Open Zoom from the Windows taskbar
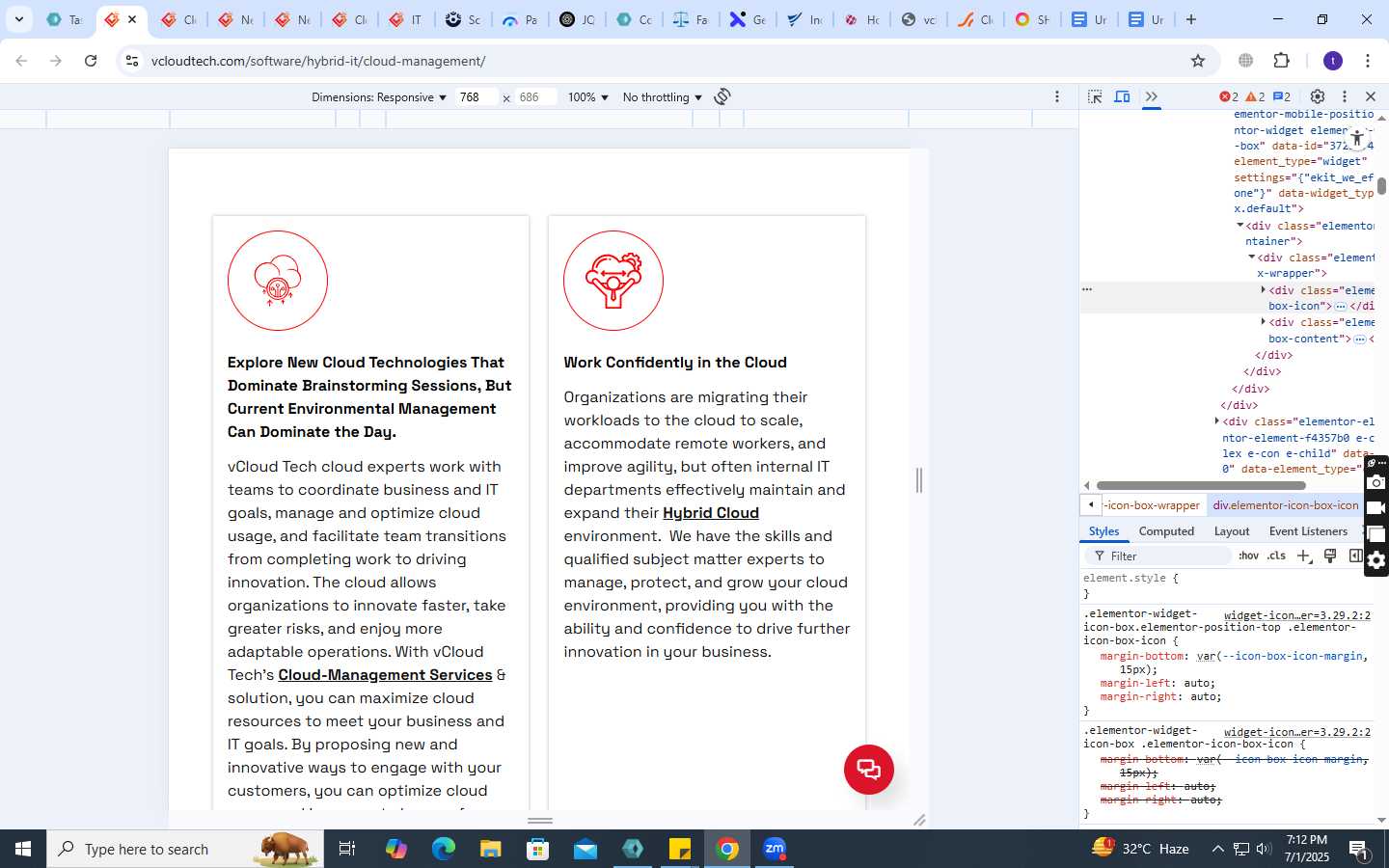The width and height of the screenshot is (1389, 868). (775, 849)
